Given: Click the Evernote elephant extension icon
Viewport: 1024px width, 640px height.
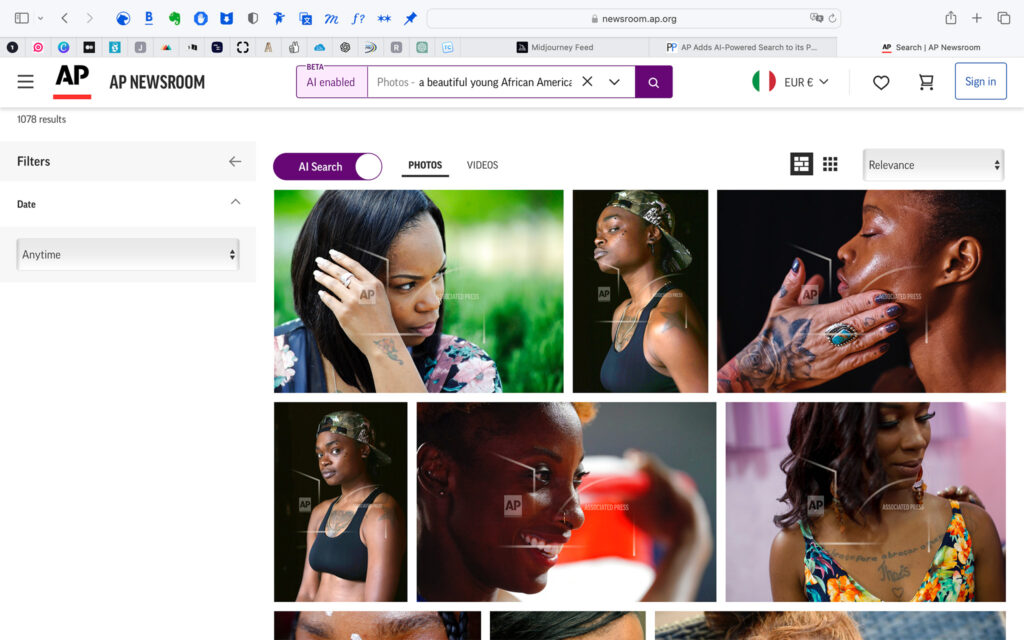Looking at the screenshot, I should pyautogui.click(x=174, y=18).
